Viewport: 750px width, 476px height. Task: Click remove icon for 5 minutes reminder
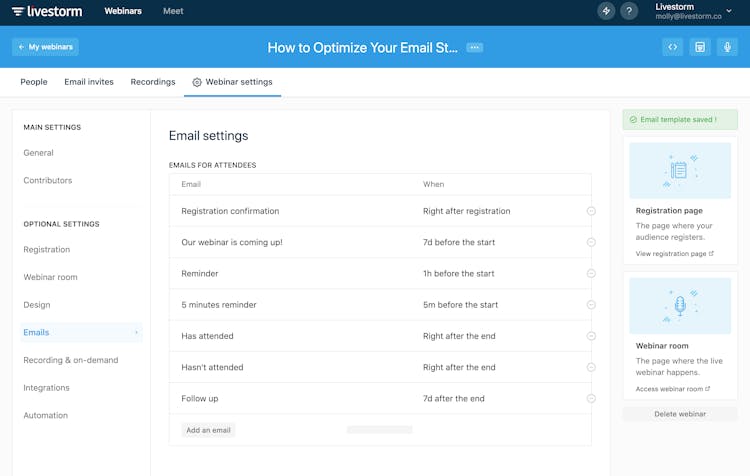click(x=591, y=305)
